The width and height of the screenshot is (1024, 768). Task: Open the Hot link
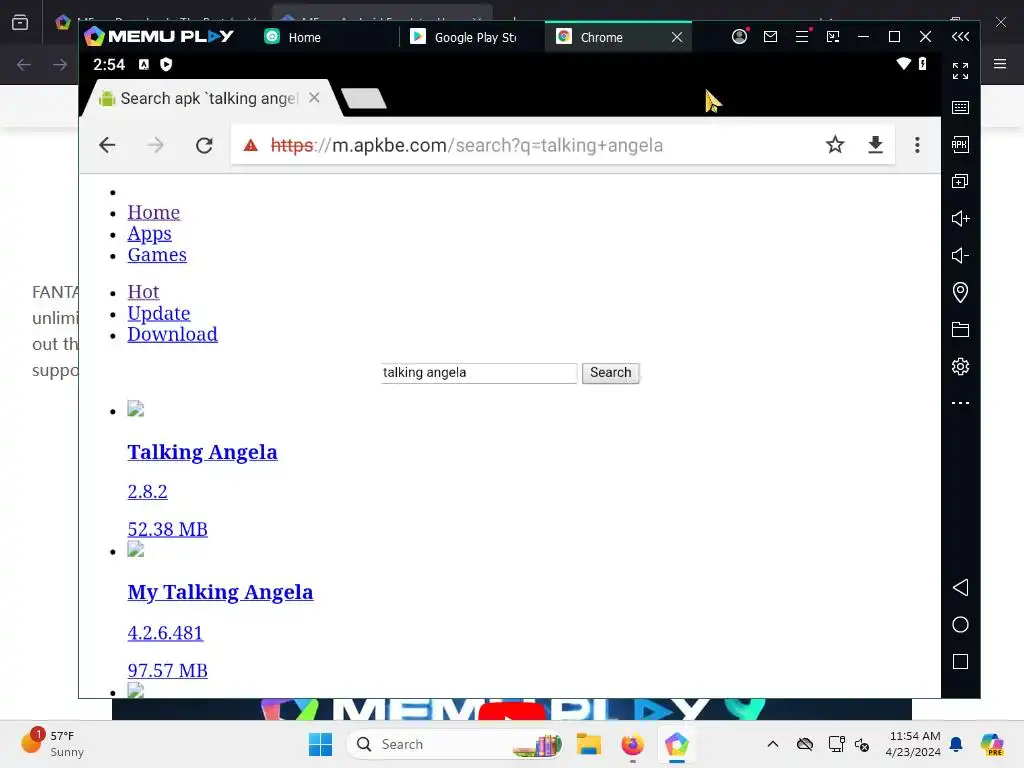pyautogui.click(x=143, y=292)
